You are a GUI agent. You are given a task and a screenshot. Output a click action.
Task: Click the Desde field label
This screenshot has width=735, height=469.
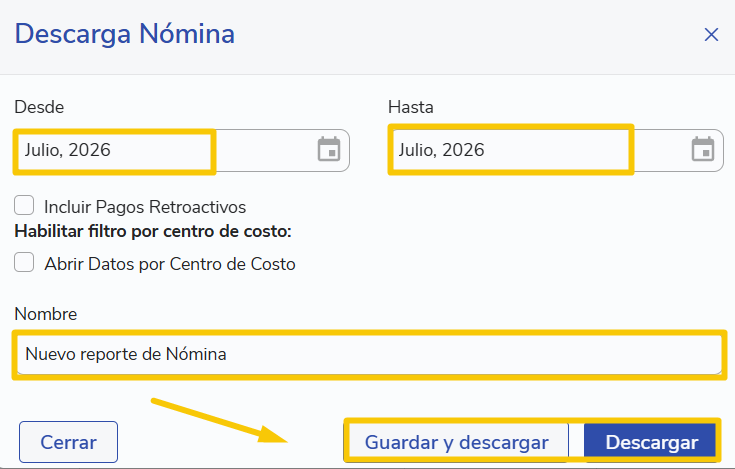click(39, 107)
